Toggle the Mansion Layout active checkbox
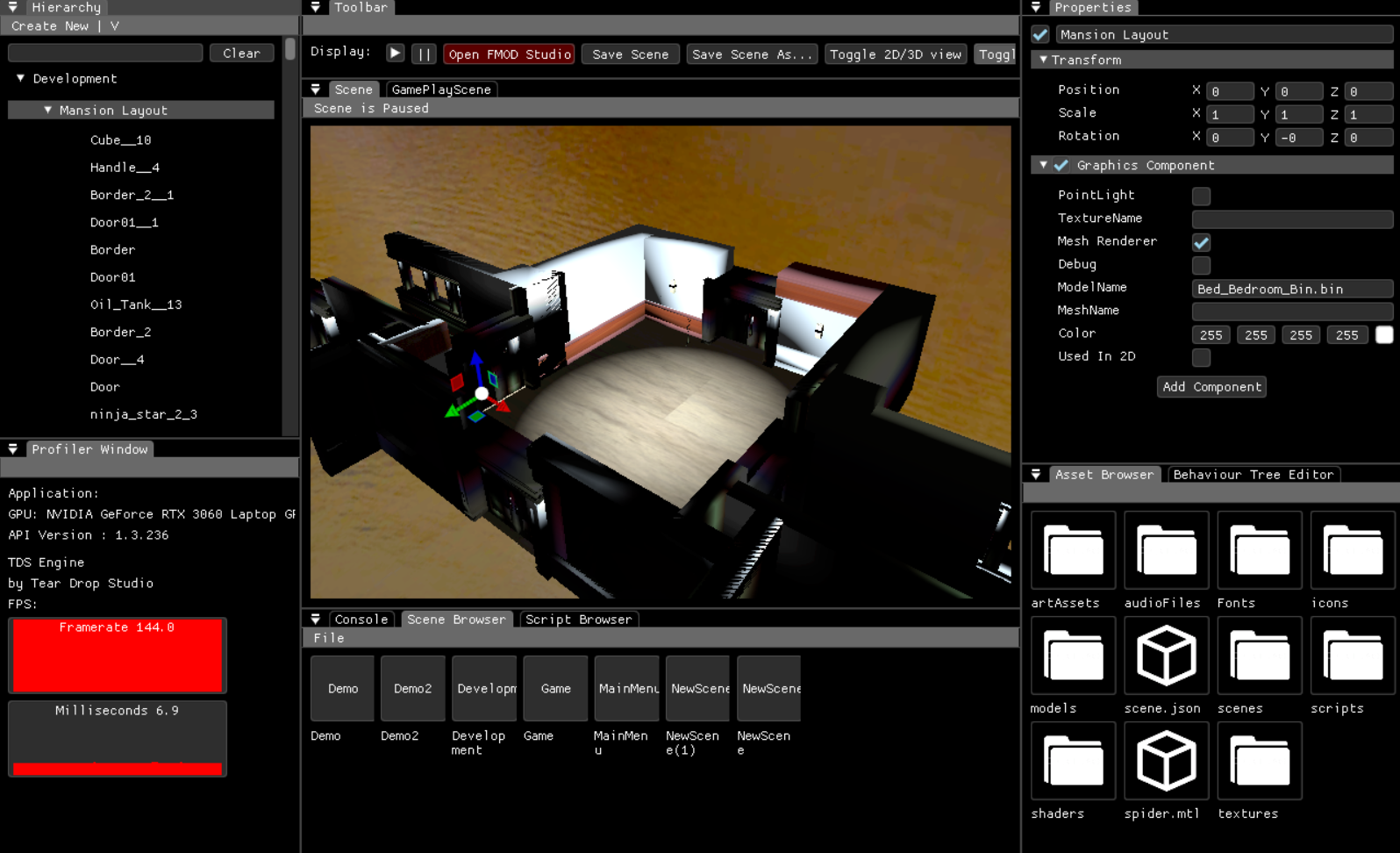Viewport: 1400px width, 853px height. pyautogui.click(x=1040, y=34)
